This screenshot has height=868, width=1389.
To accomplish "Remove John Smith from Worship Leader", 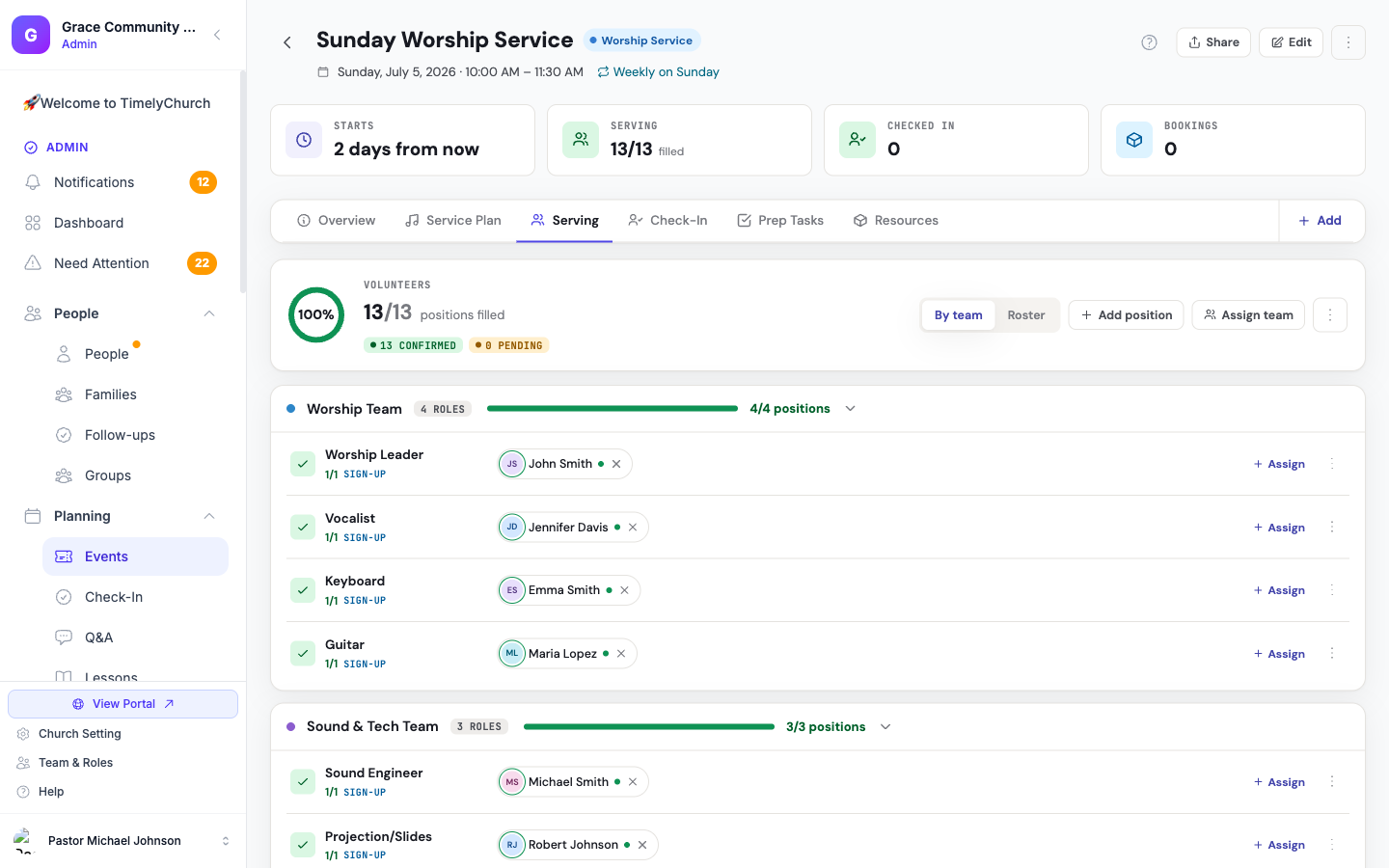I will coord(616,464).
